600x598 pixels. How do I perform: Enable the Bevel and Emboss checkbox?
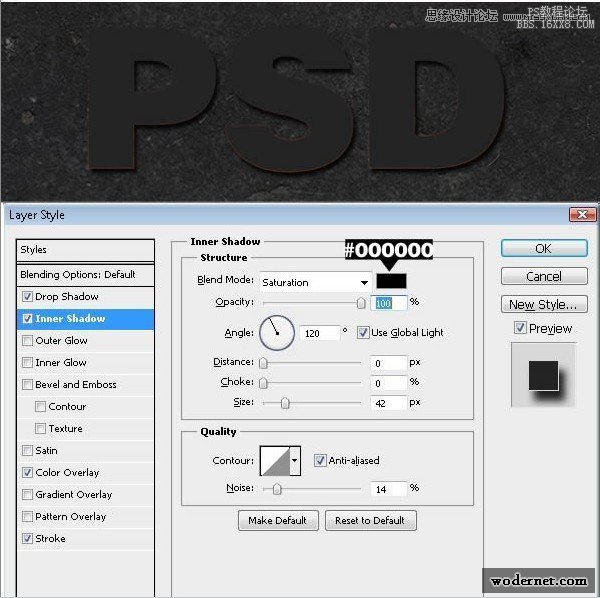tap(27, 385)
